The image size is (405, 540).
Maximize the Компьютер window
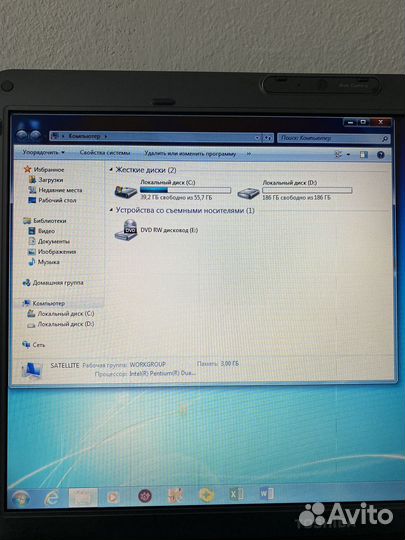pos(363,122)
